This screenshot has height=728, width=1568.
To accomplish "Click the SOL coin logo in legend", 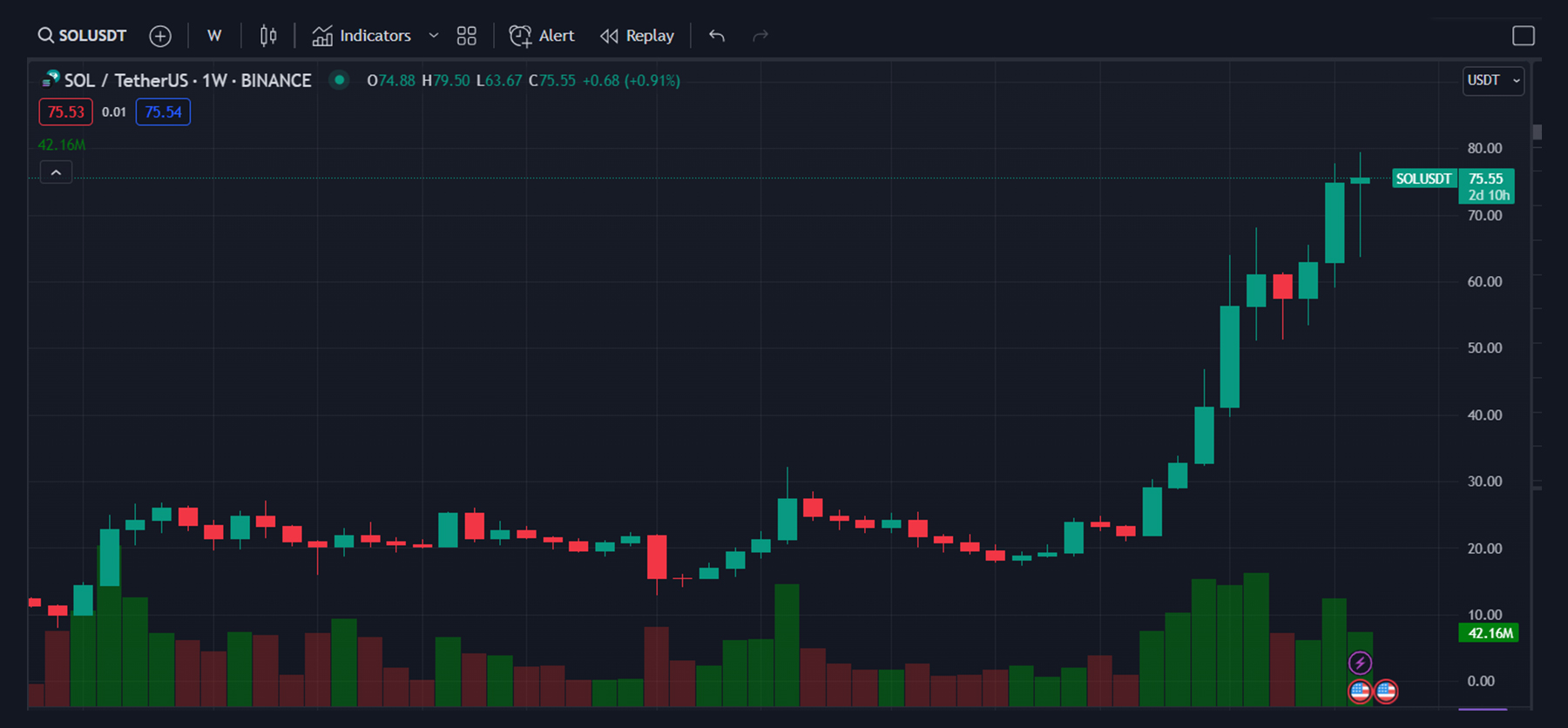I will 51,80.
